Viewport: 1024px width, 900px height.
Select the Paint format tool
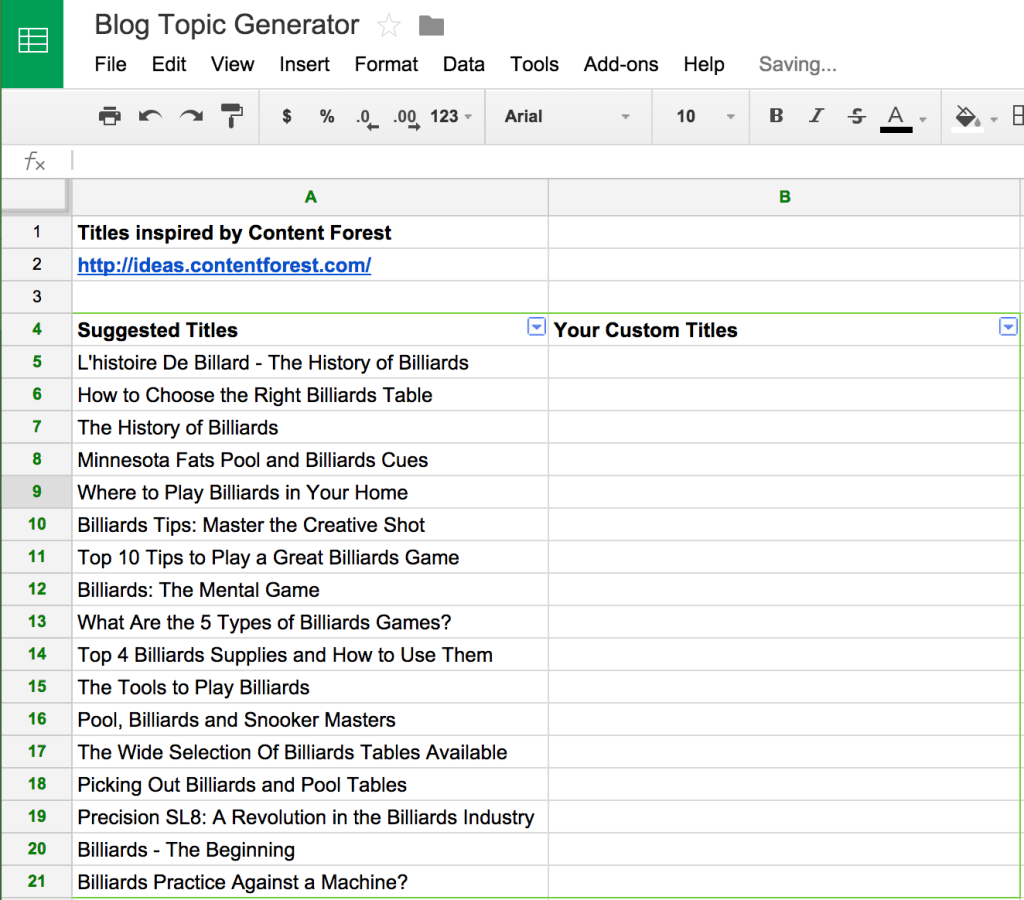click(232, 116)
